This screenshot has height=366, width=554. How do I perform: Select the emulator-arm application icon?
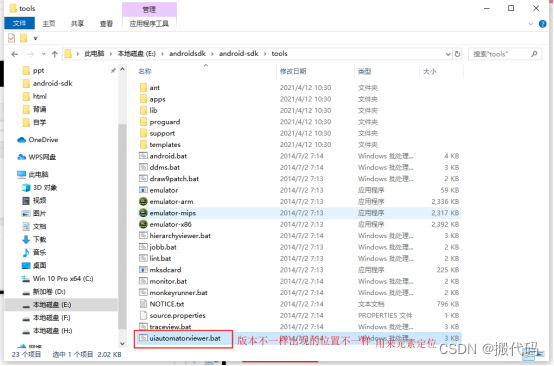click(143, 201)
